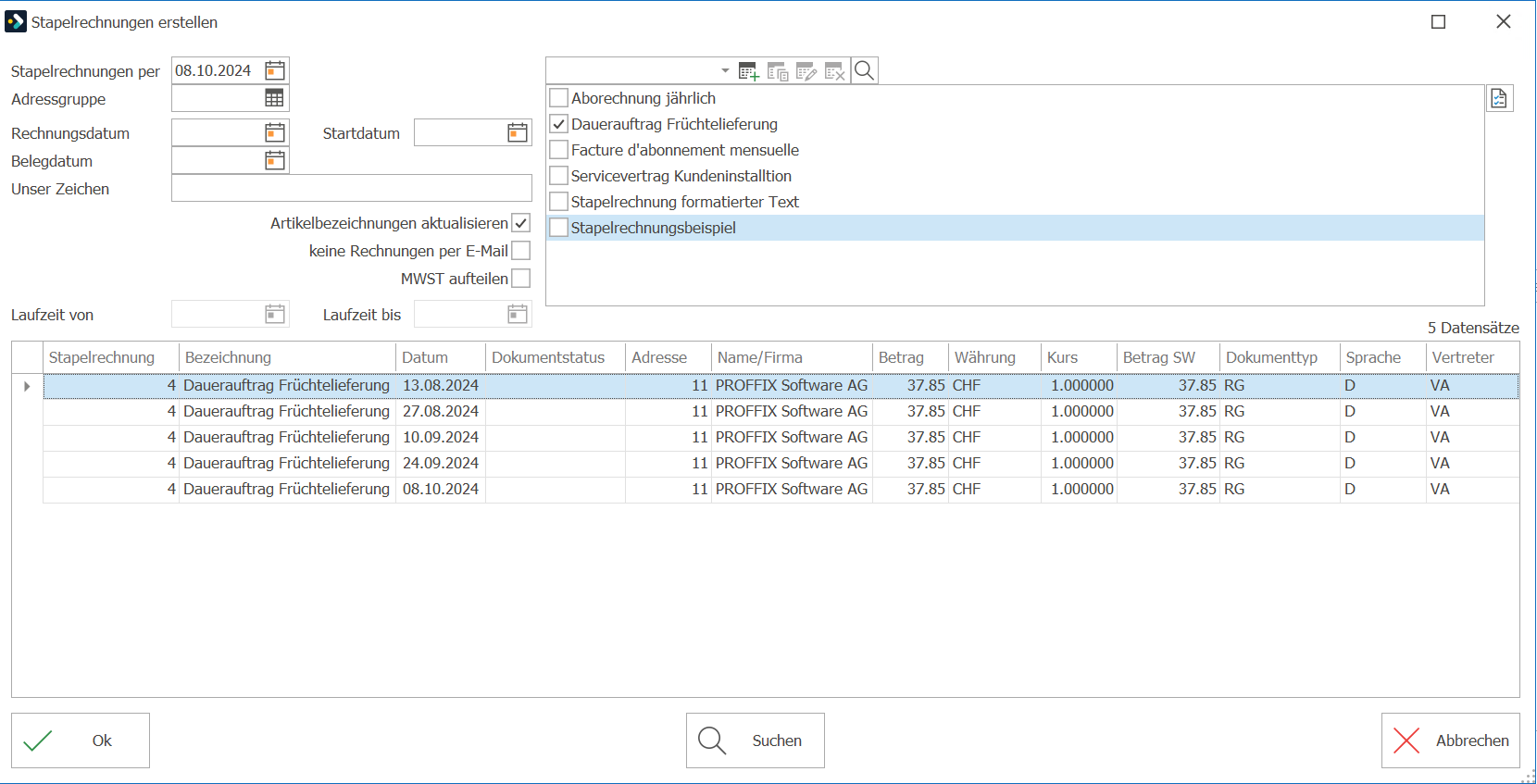Sort by Name/Firma column header

tap(792, 357)
